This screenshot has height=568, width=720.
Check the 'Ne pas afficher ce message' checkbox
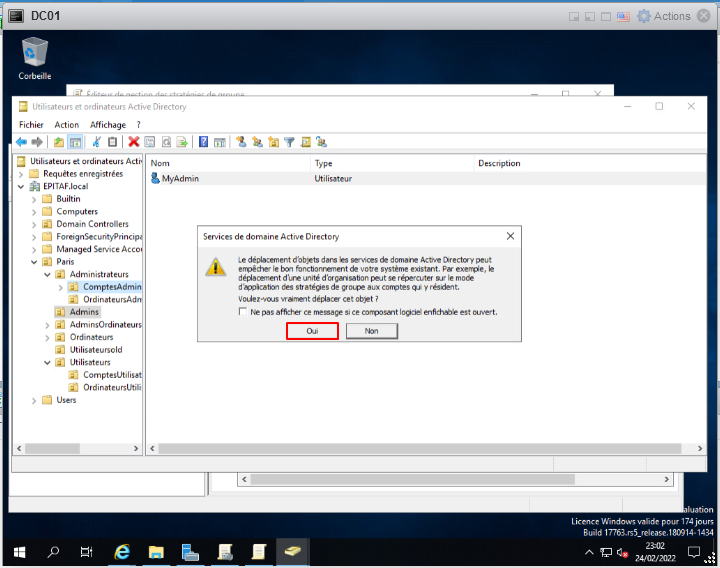[x=243, y=312]
